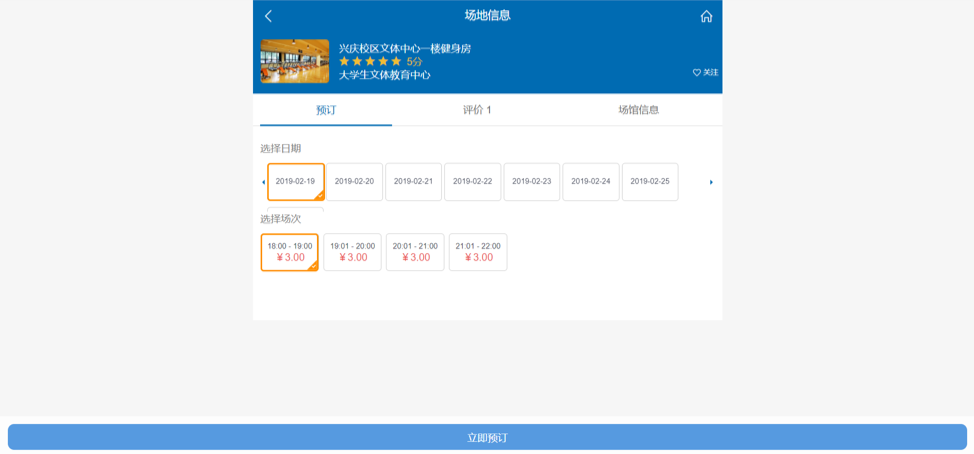Select date 2019-02-19

pos(296,182)
